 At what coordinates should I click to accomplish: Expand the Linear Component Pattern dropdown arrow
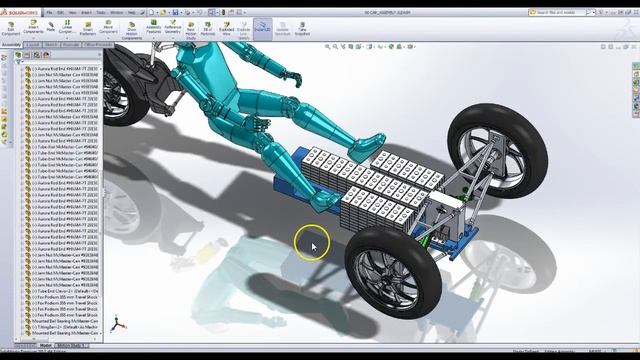tap(67, 38)
